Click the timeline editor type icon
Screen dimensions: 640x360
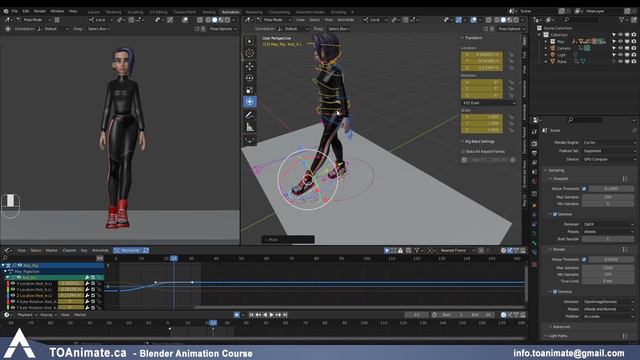7,315
